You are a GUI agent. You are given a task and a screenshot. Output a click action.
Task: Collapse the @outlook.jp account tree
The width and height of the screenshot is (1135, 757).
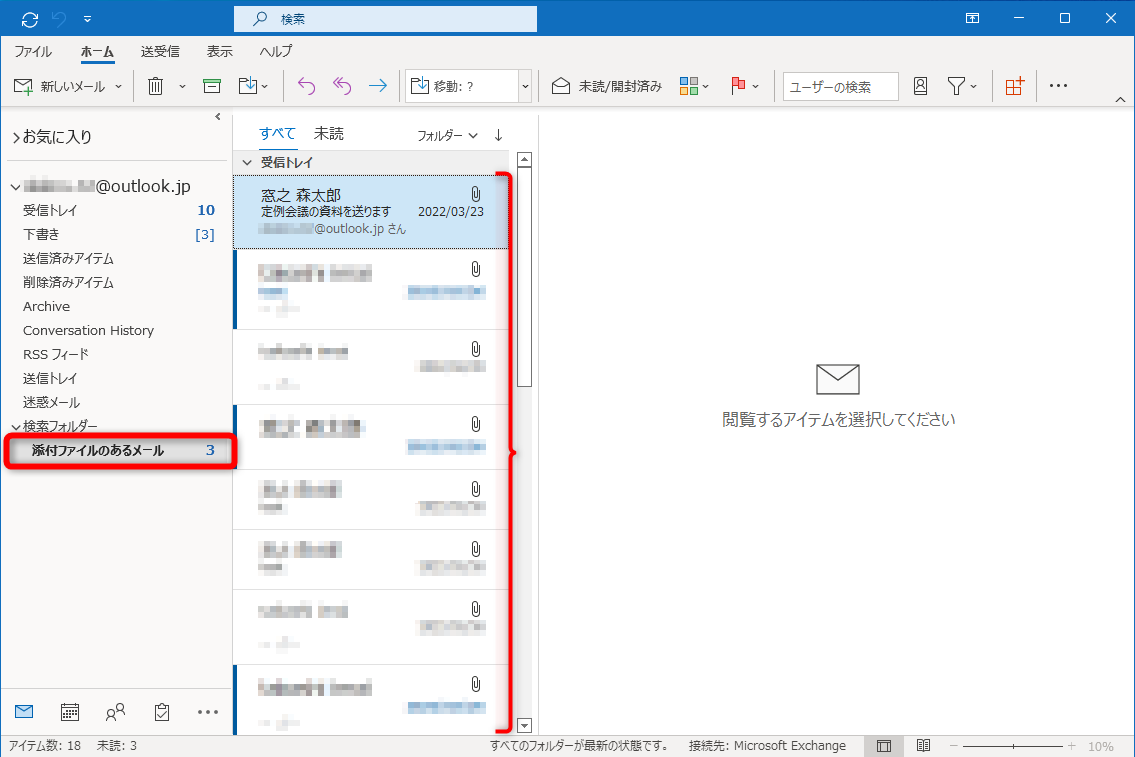tap(15, 187)
